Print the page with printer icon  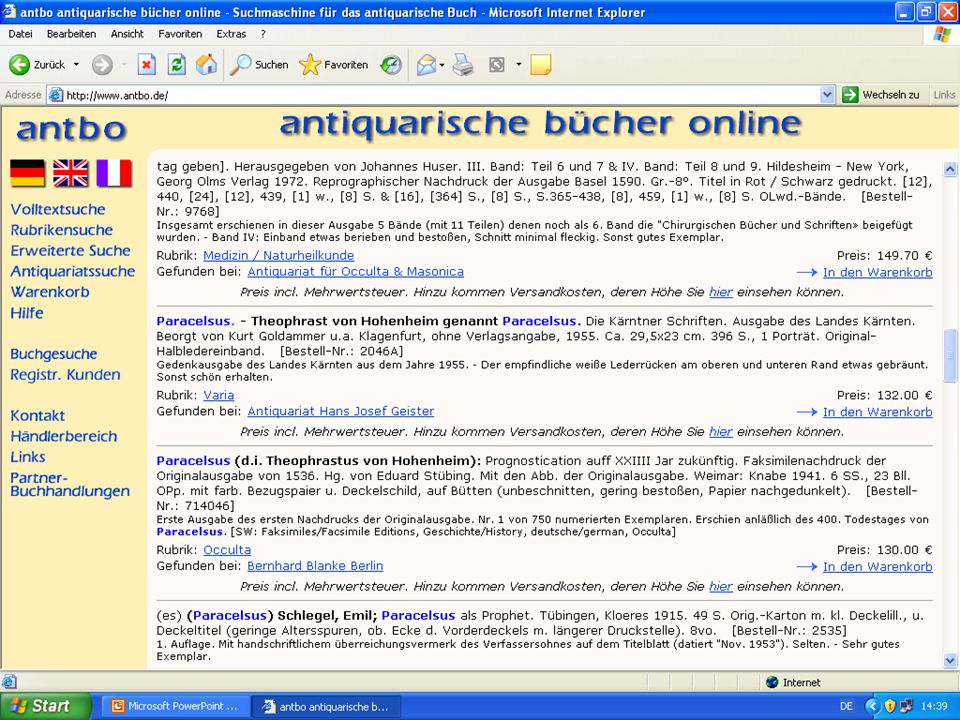(x=463, y=64)
